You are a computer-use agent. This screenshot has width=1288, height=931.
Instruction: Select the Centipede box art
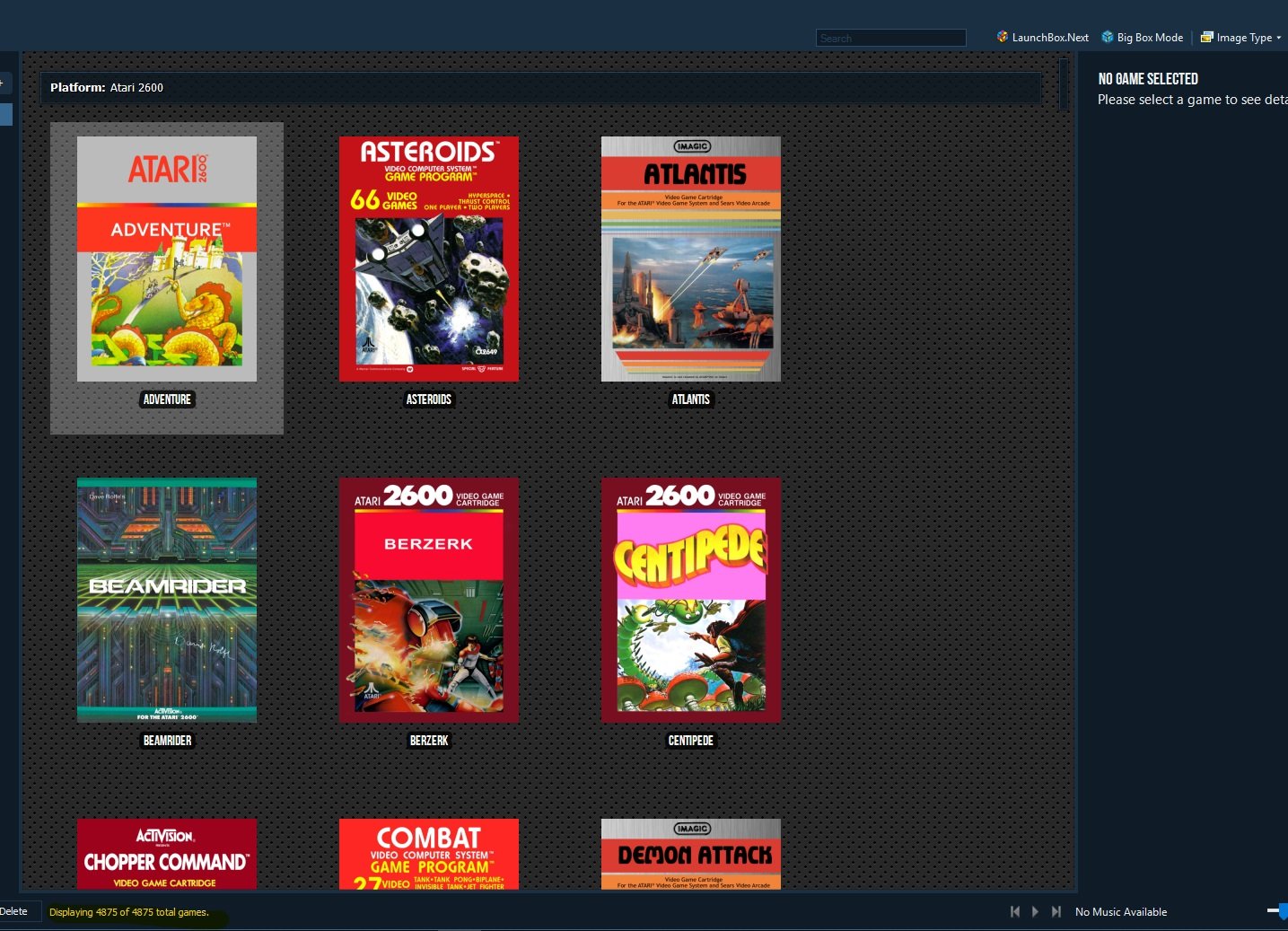(x=691, y=600)
